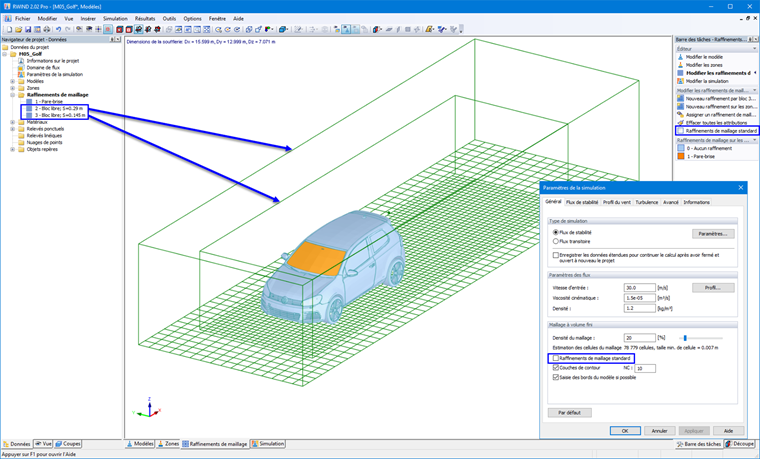Open the Modifier la simulation editor
The image size is (760, 459).
pyautogui.click(x=707, y=81)
